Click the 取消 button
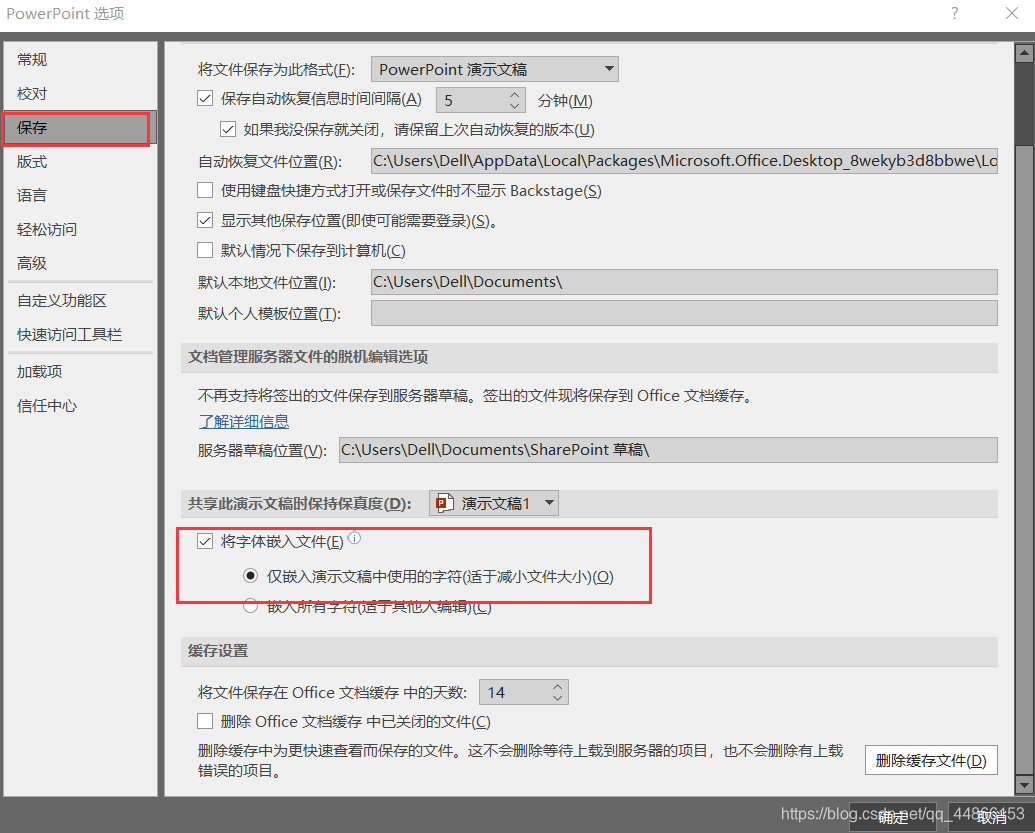This screenshot has height=833, width=1035. [990, 816]
